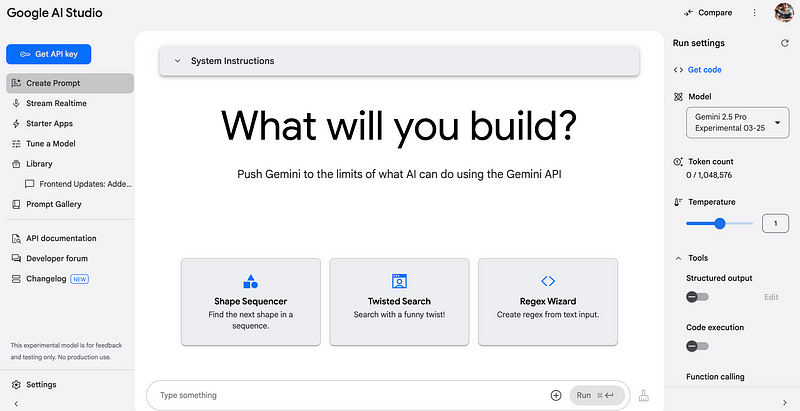Click the clear chat broom icon
Image resolution: width=800 pixels, height=411 pixels.
coord(643,395)
